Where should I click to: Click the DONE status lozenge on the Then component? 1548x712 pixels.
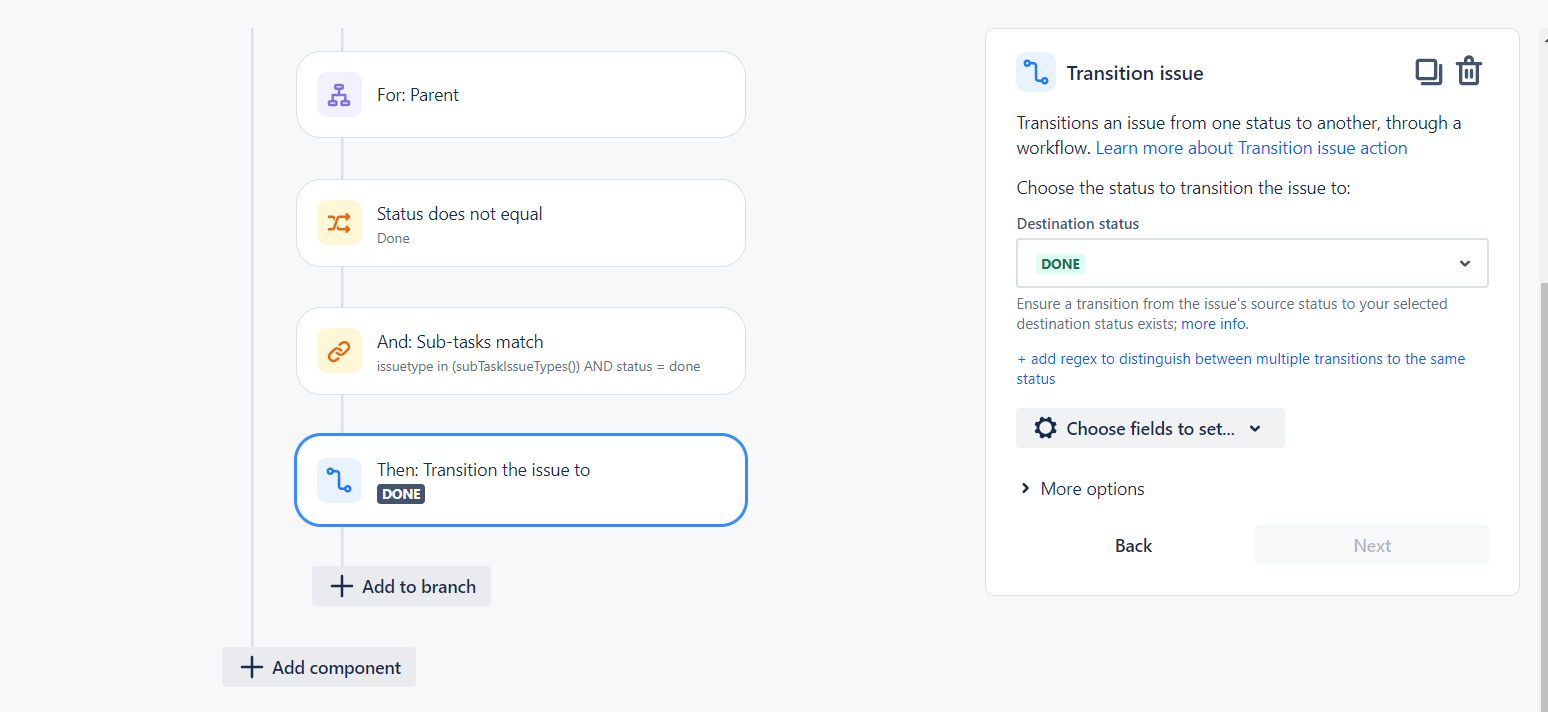point(400,493)
